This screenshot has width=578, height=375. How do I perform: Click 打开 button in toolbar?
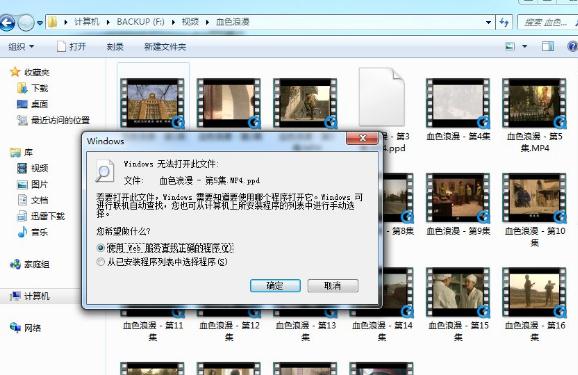tap(72, 46)
